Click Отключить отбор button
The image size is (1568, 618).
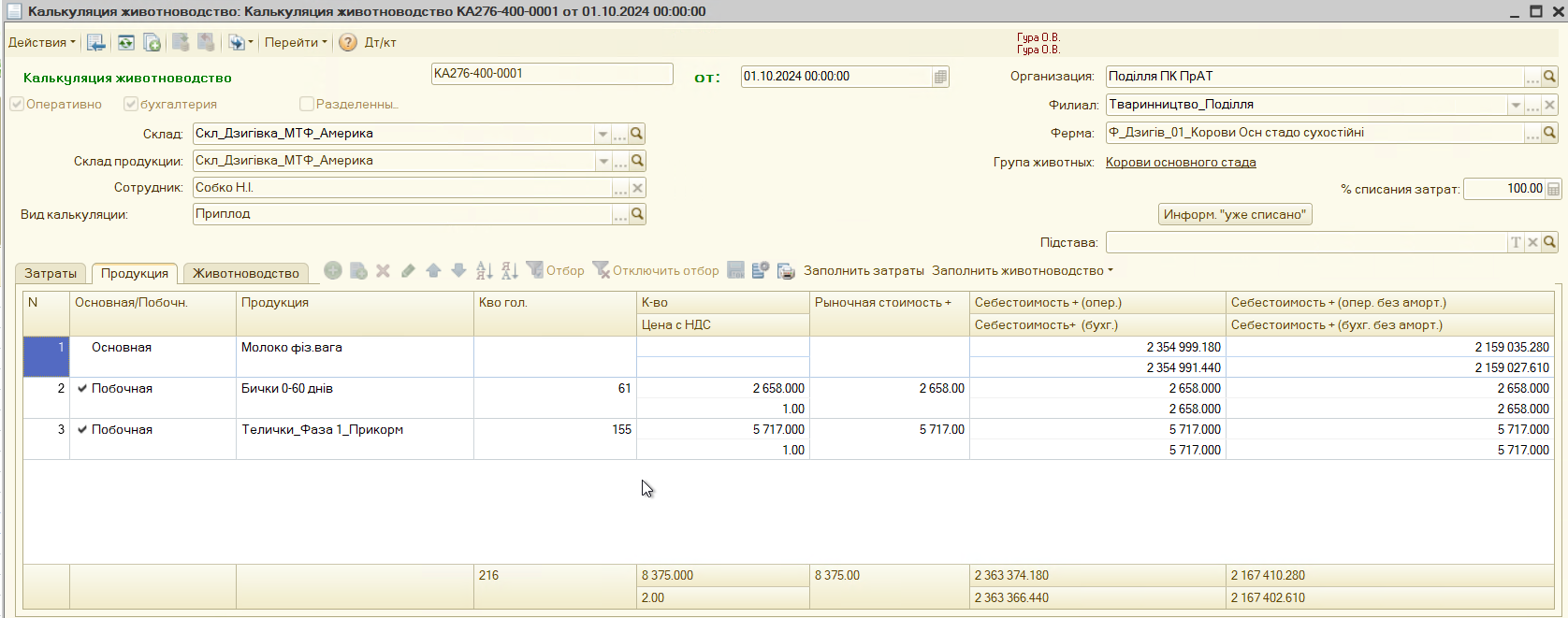click(656, 271)
